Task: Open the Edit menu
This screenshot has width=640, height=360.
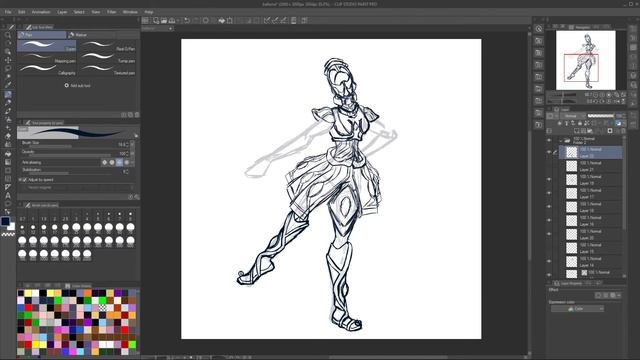Action: (22, 12)
